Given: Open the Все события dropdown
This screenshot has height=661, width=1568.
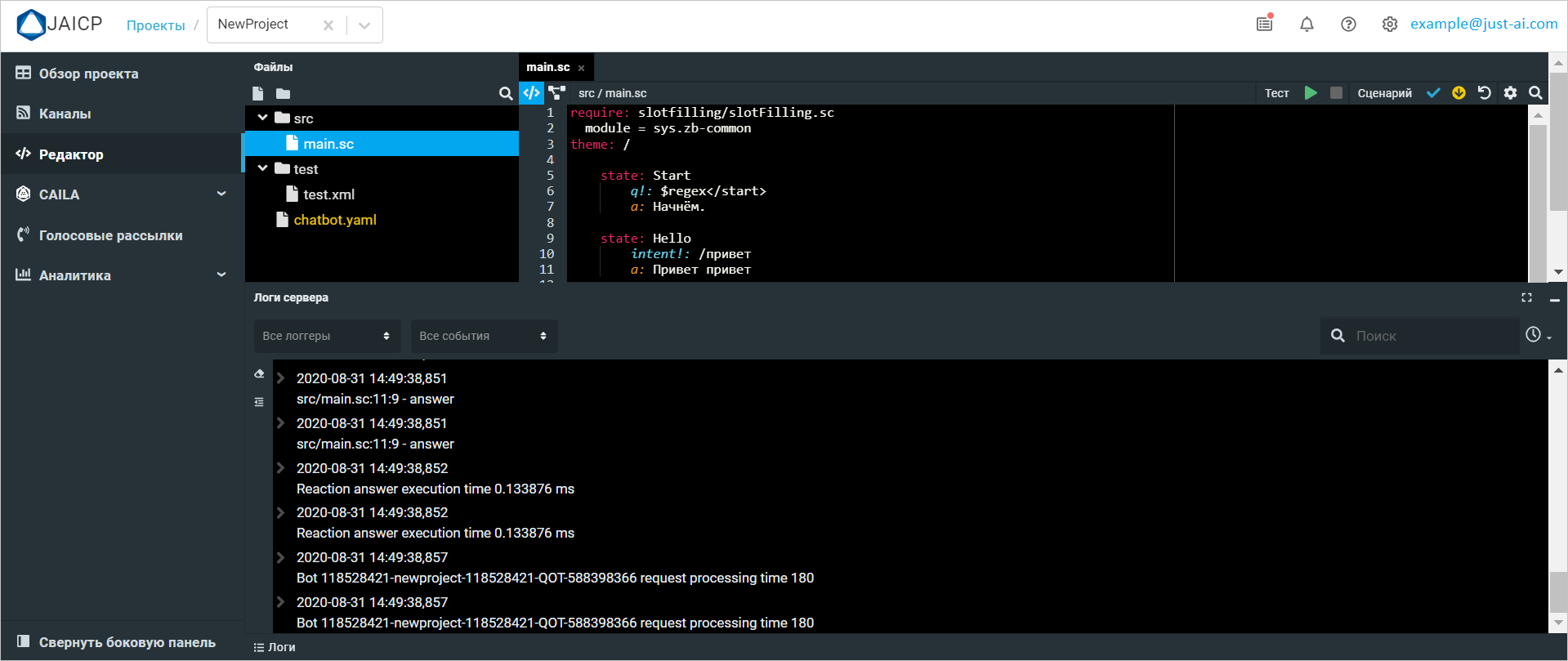Looking at the screenshot, I should pyautogui.click(x=484, y=336).
